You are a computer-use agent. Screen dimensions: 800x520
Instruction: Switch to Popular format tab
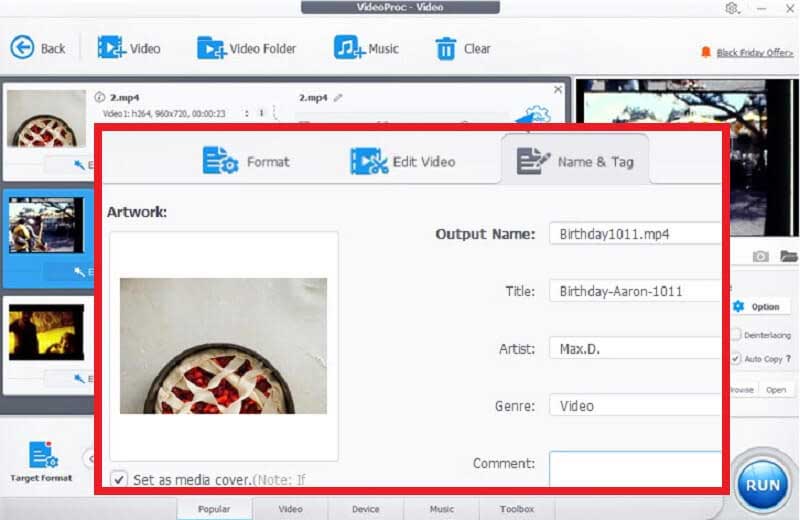pyautogui.click(x=214, y=509)
